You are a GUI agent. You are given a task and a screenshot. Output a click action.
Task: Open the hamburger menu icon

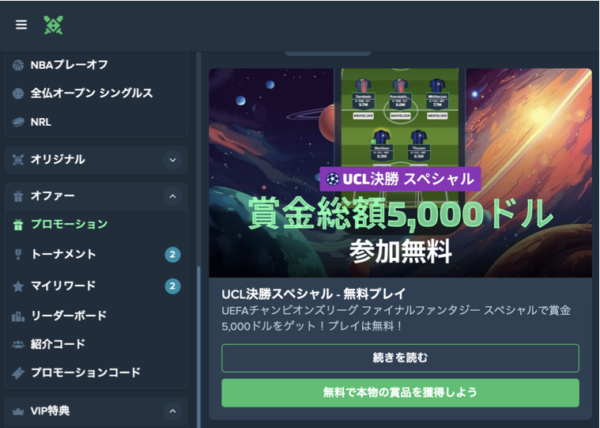tap(21, 25)
